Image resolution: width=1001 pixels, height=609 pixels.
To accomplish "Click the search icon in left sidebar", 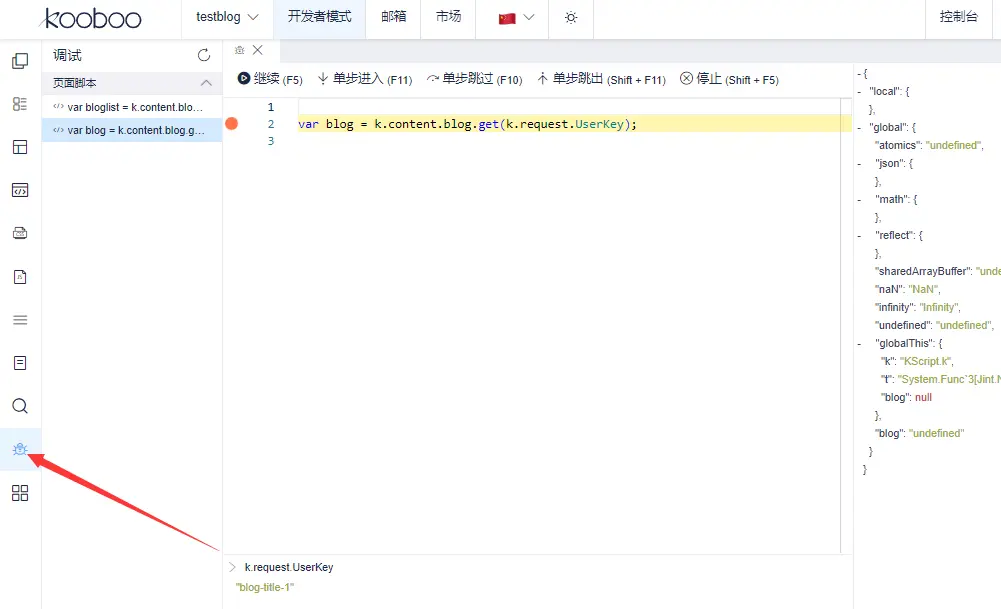I will (x=20, y=406).
